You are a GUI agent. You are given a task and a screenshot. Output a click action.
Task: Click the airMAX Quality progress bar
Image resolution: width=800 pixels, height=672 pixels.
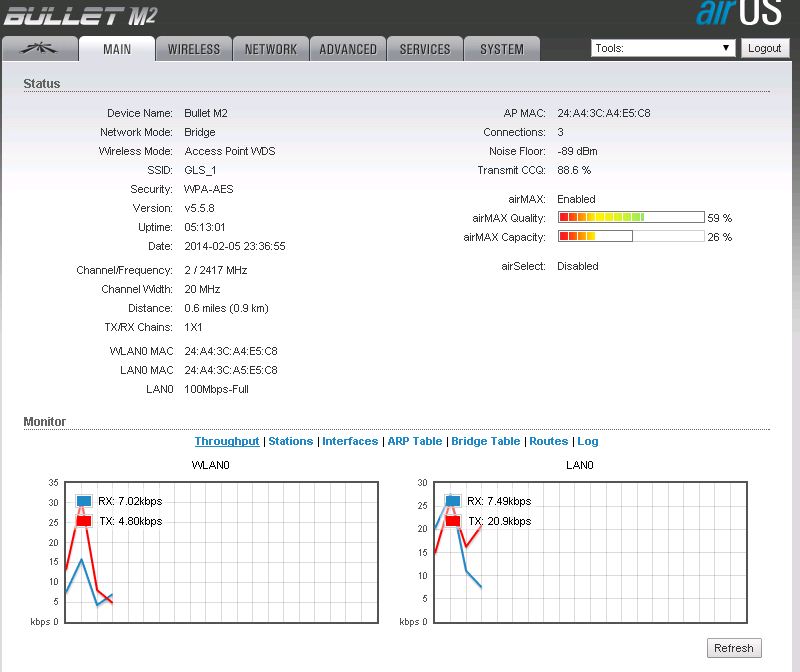[x=631, y=217]
